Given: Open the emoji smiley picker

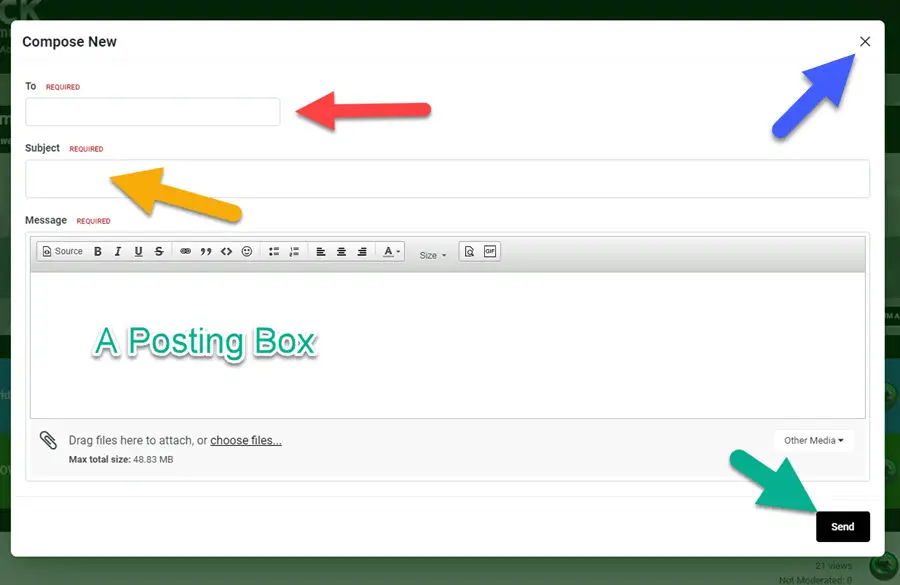Looking at the screenshot, I should pyautogui.click(x=247, y=252).
